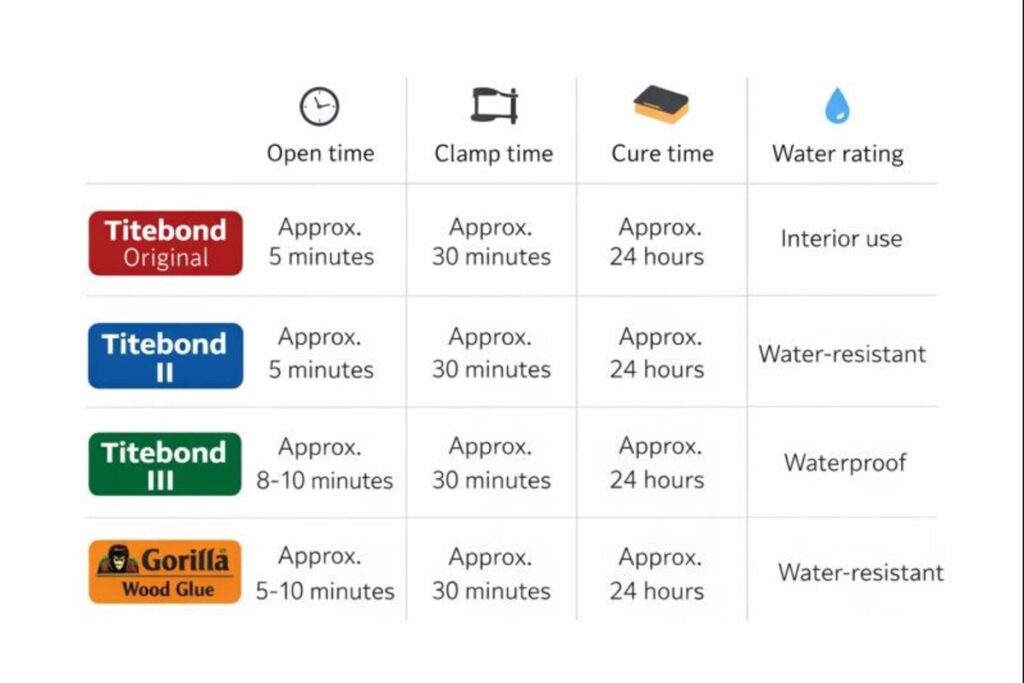The width and height of the screenshot is (1024, 683).
Task: Select the Water rating column header
Action: coord(837,154)
